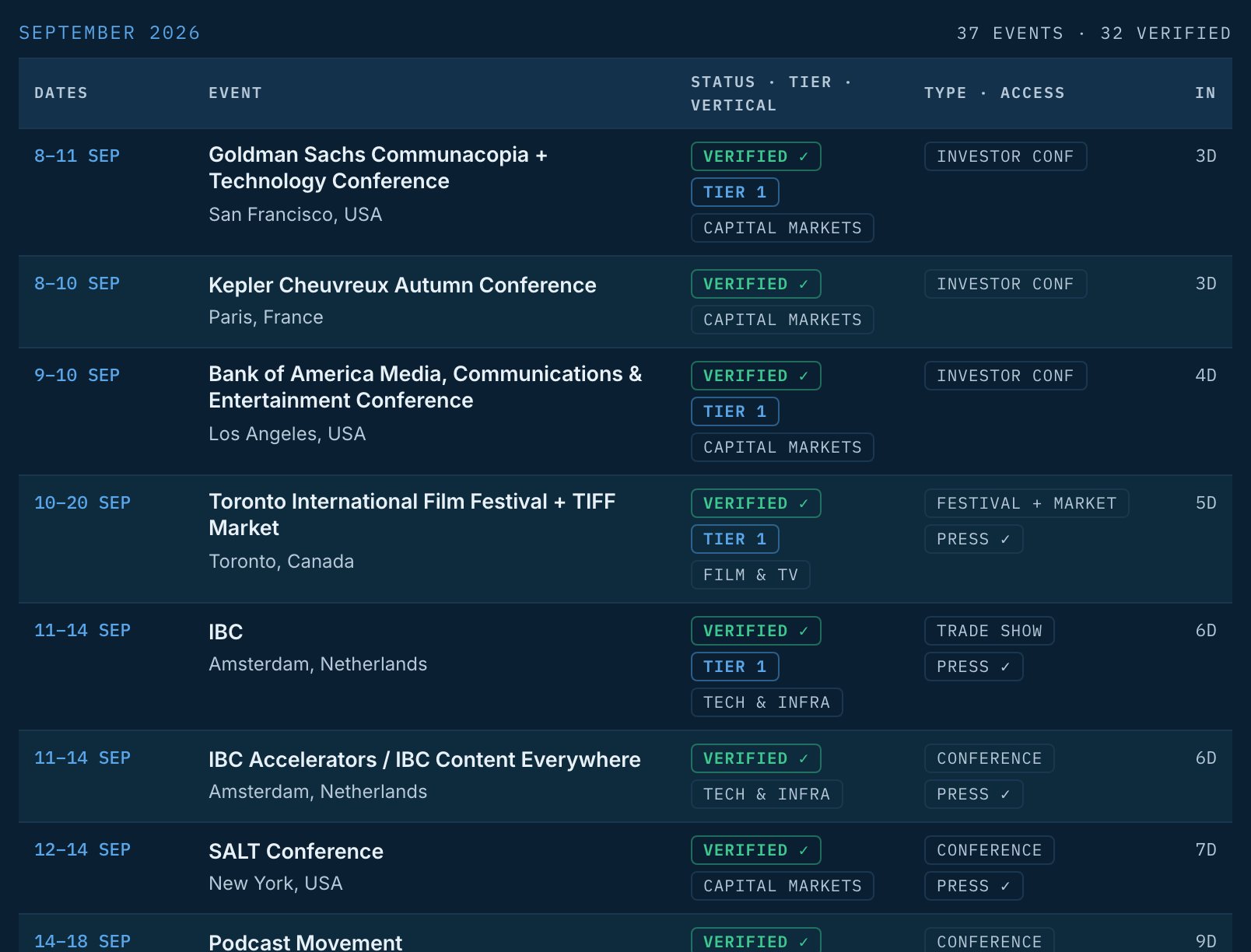
Task: Click the PRESS ✓ tag on IBC trade show row
Action: coord(974,667)
